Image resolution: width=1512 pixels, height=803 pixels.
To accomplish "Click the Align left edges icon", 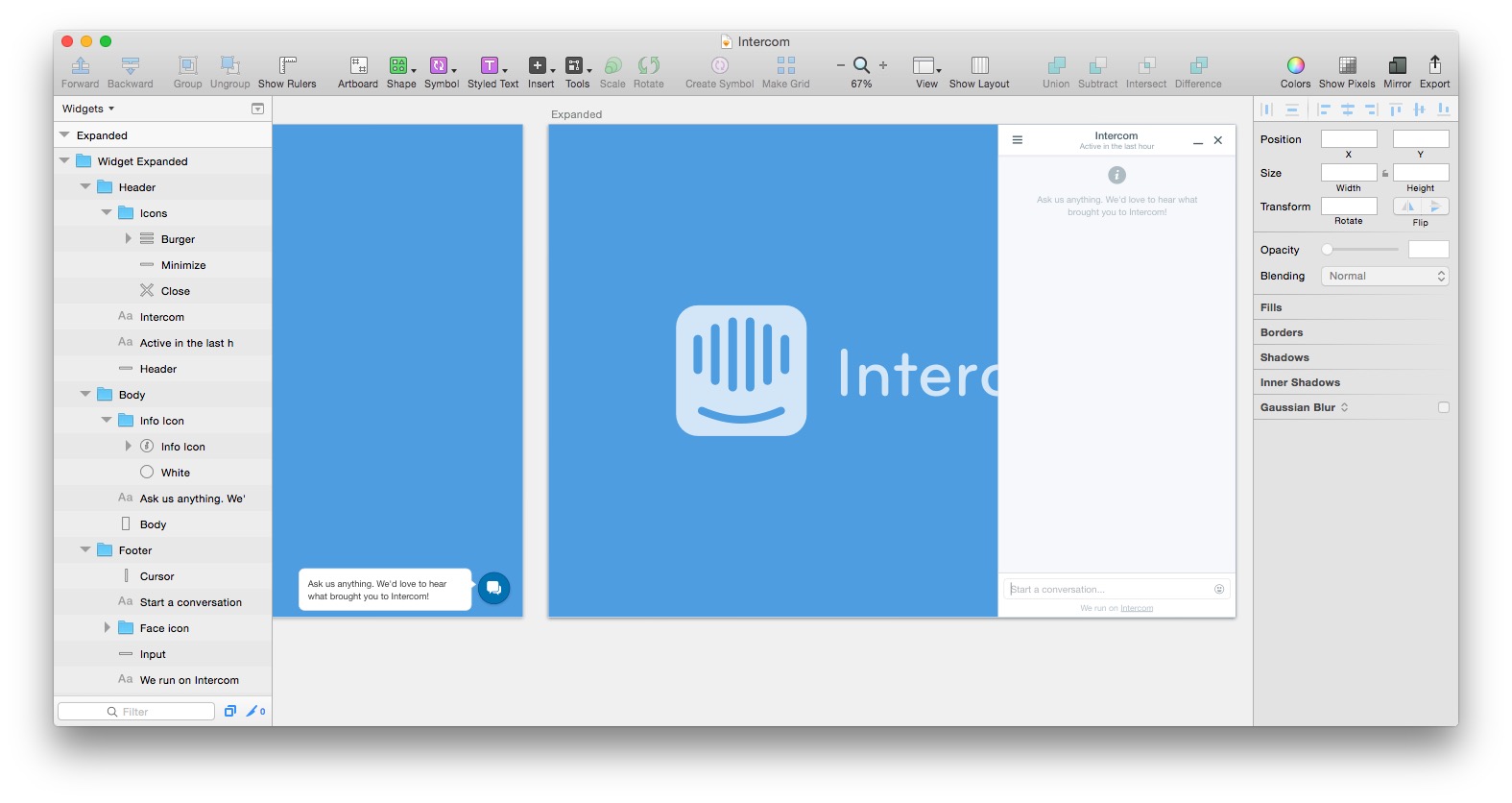I will [1324, 109].
